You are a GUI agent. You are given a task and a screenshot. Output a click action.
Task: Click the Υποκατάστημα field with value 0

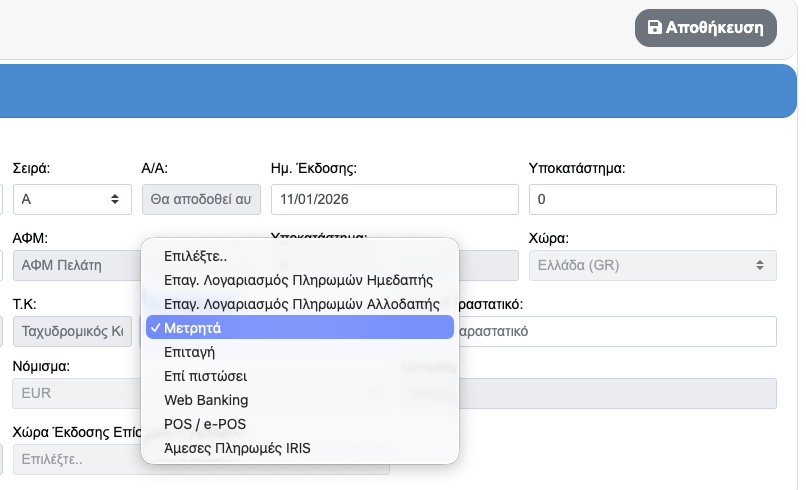tap(652, 199)
